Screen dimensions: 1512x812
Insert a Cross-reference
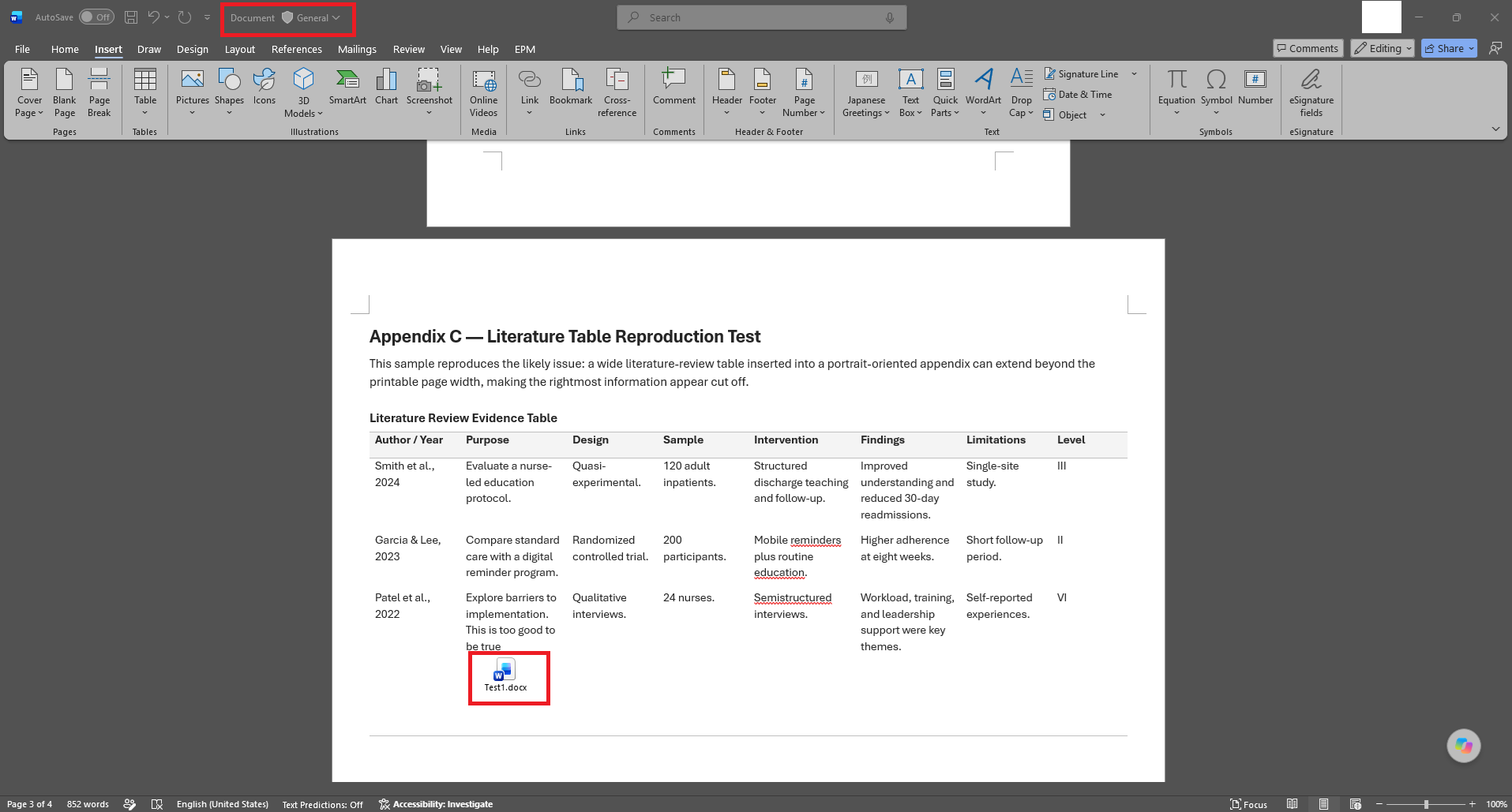617,92
